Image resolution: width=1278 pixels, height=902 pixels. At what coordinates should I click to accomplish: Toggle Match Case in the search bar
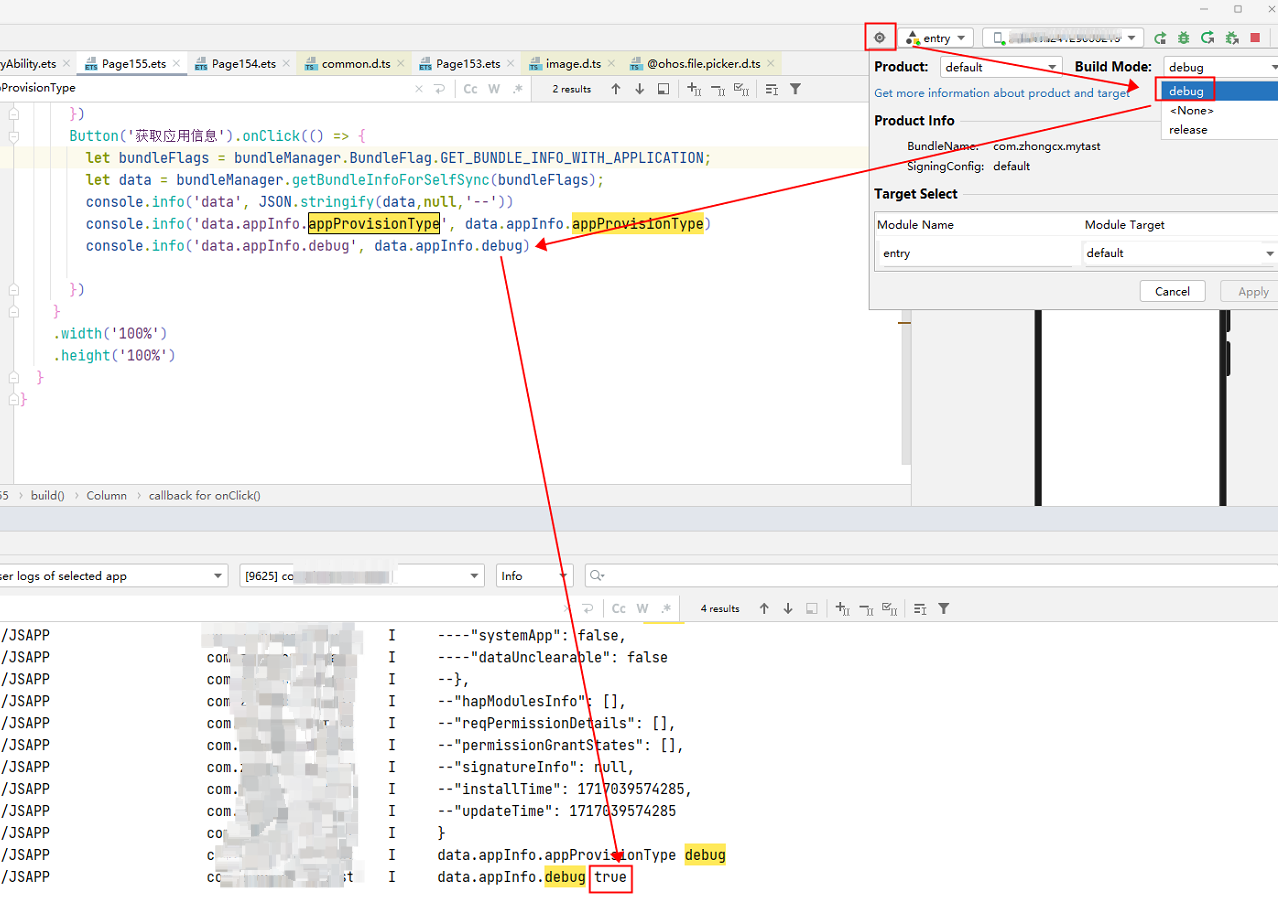pyautogui.click(x=470, y=89)
